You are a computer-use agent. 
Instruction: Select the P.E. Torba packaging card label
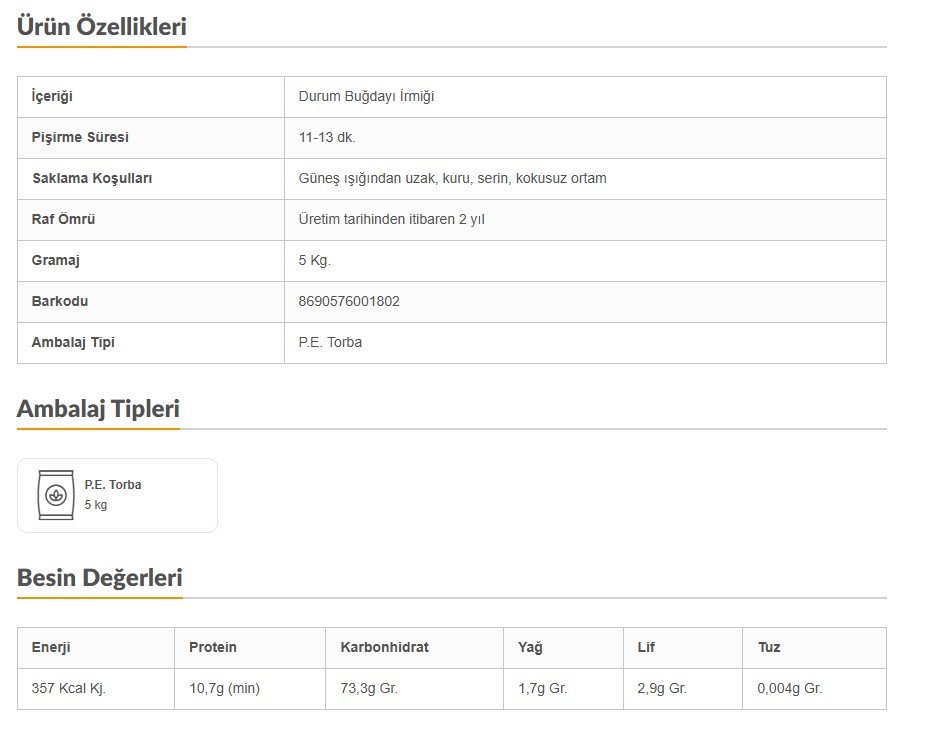pyautogui.click(x=113, y=485)
